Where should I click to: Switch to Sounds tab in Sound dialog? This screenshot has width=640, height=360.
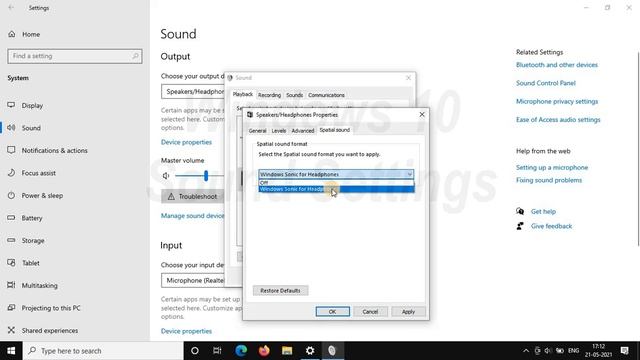(294, 95)
